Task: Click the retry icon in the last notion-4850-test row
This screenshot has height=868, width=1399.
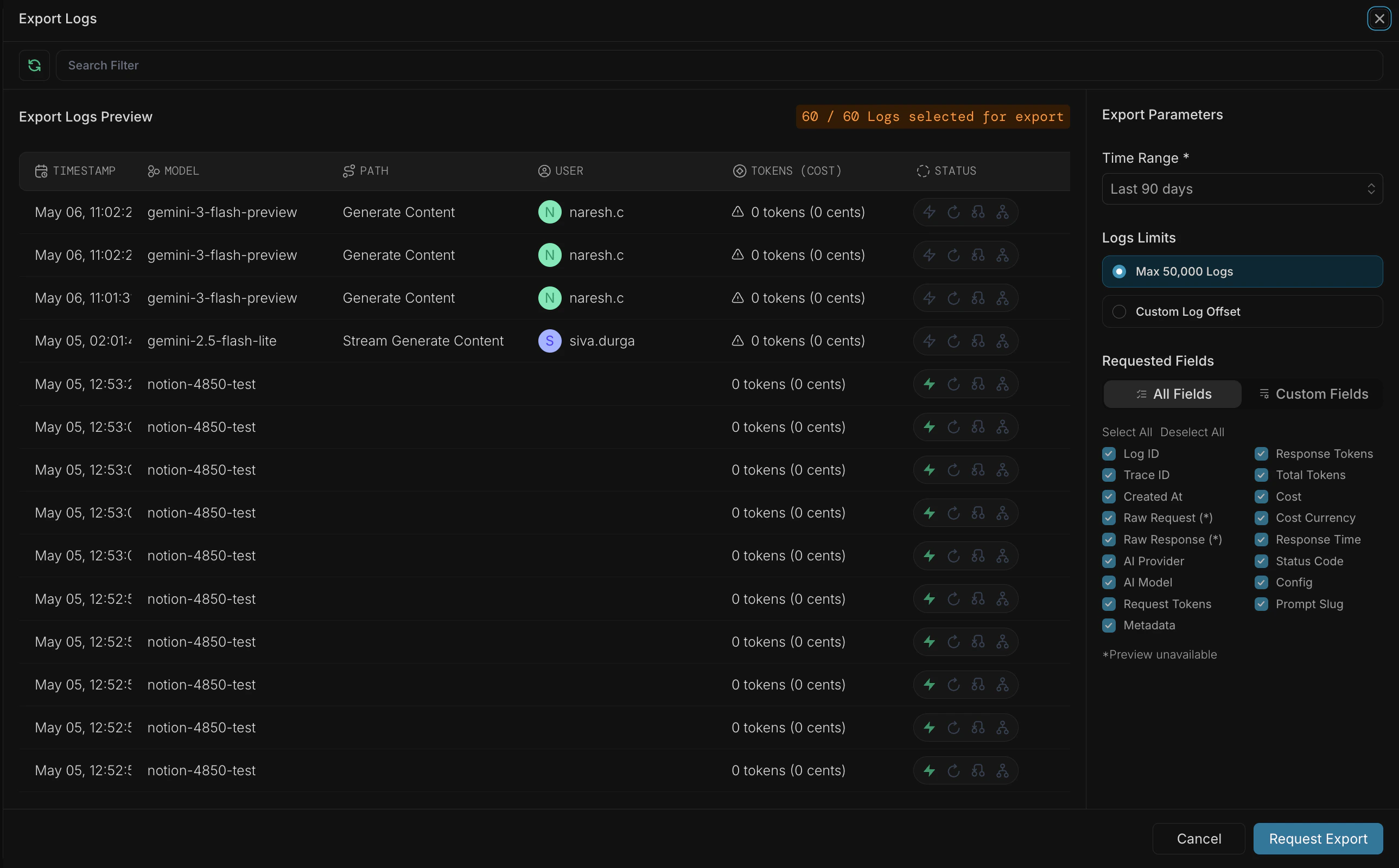Action: tap(953, 770)
